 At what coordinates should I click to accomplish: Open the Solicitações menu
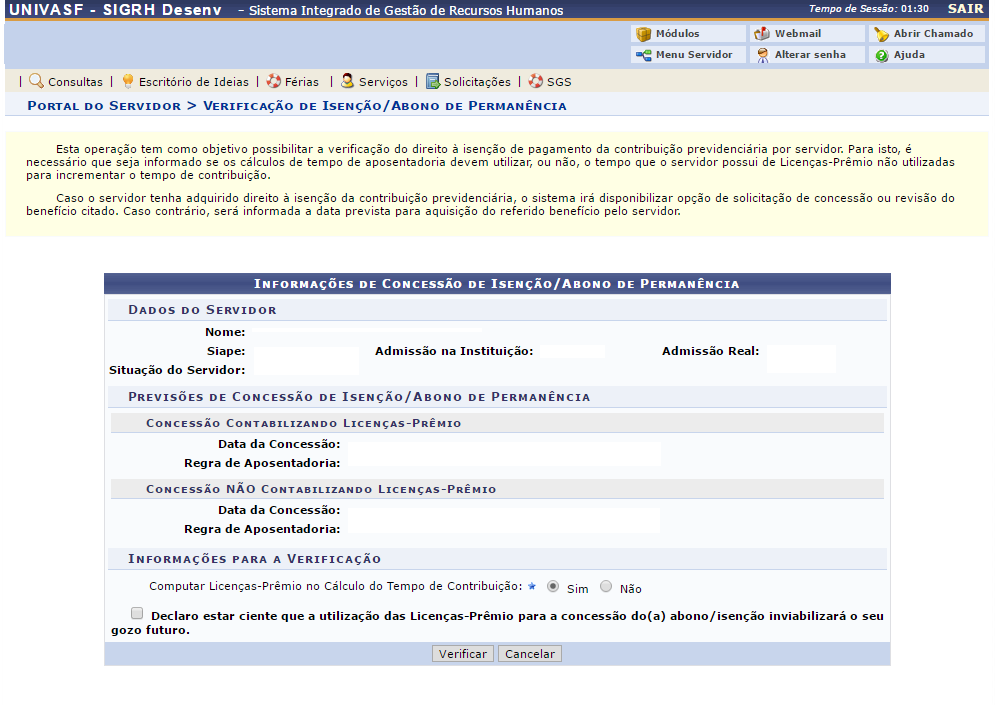coord(476,82)
